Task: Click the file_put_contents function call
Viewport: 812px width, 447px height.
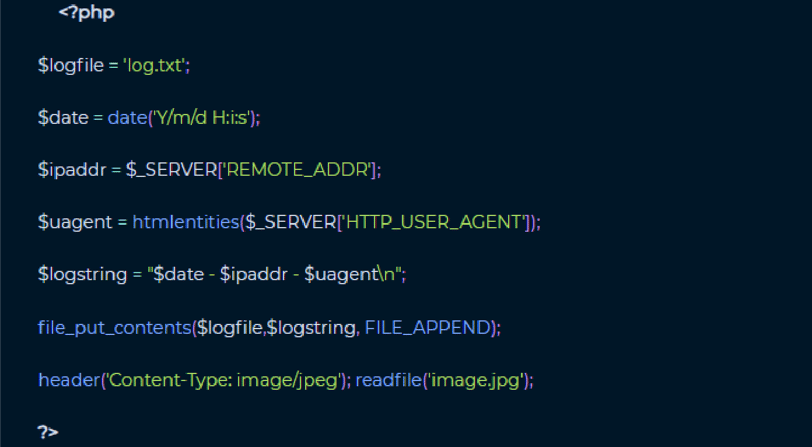Action: (x=115, y=328)
